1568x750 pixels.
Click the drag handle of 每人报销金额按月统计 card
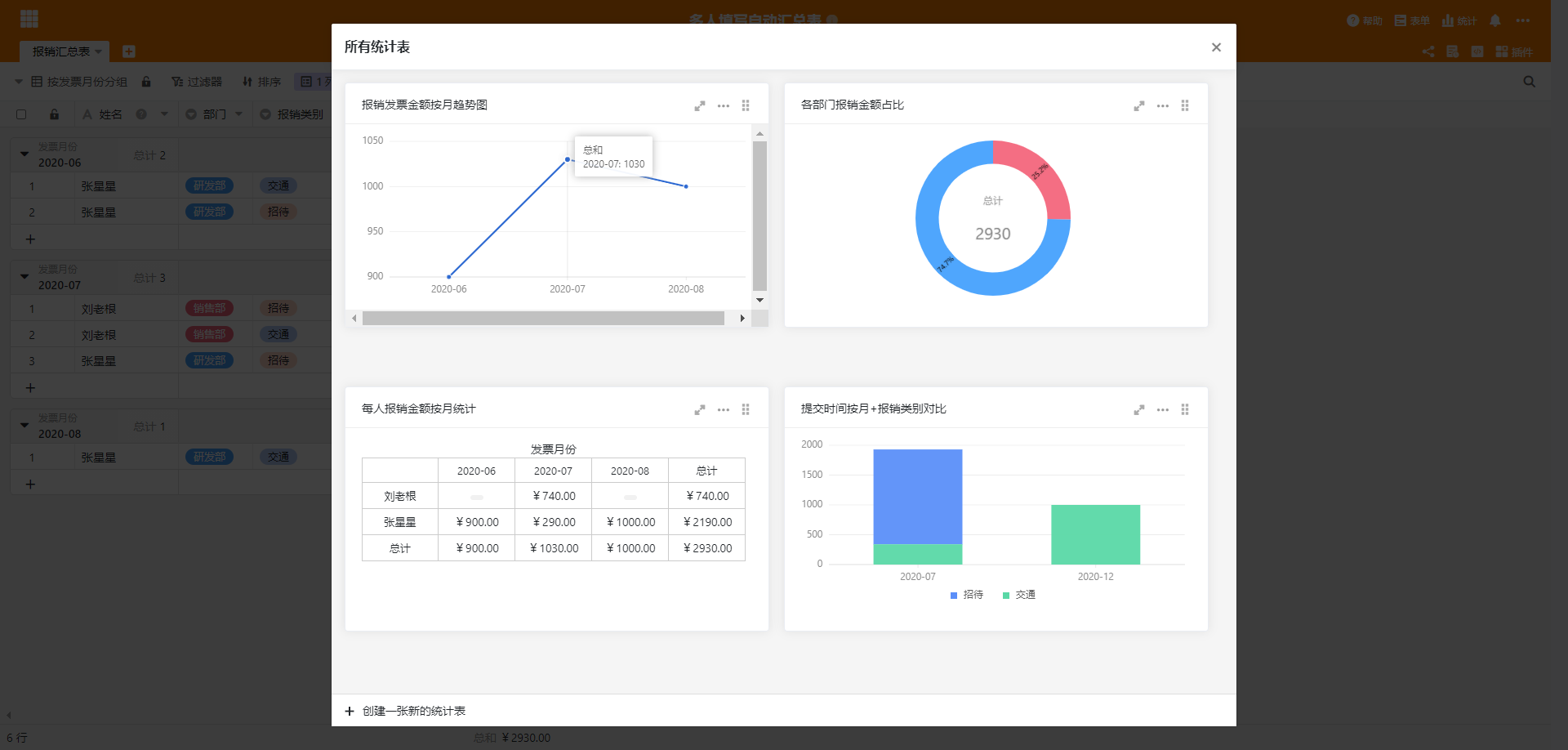746,409
